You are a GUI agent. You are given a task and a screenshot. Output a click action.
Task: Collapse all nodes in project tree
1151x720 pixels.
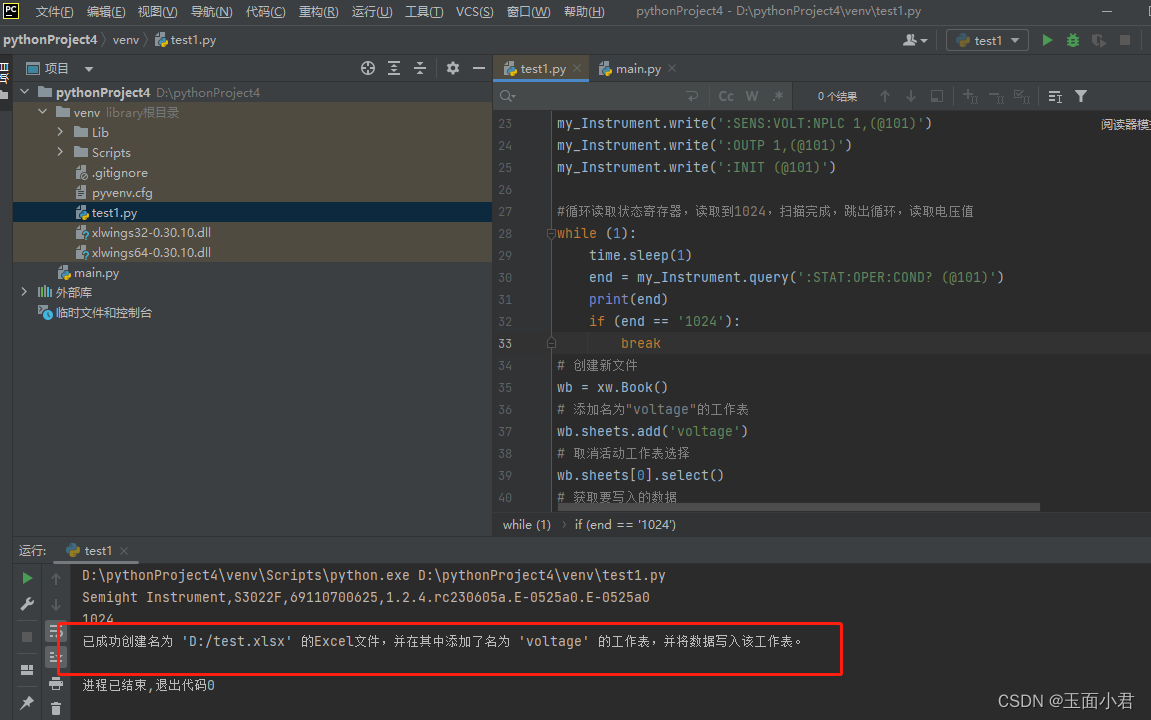(420, 68)
